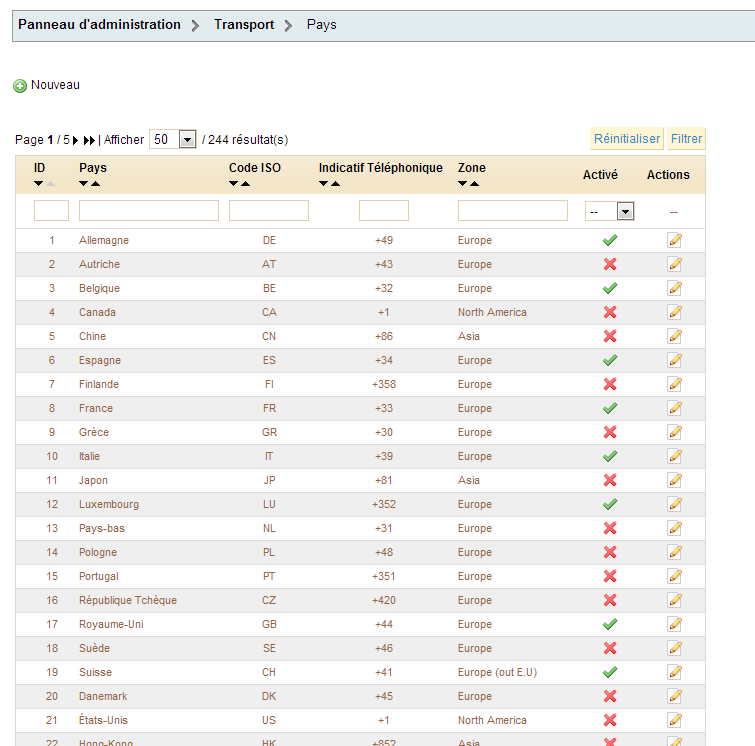This screenshot has height=746, width=755.
Task: Edit Japon with pencil icon
Action: click(675, 480)
